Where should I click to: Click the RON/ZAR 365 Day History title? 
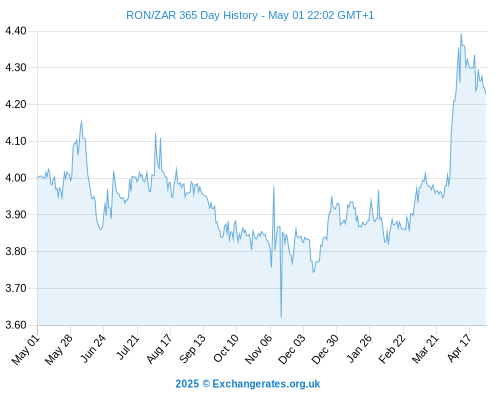tap(250, 15)
